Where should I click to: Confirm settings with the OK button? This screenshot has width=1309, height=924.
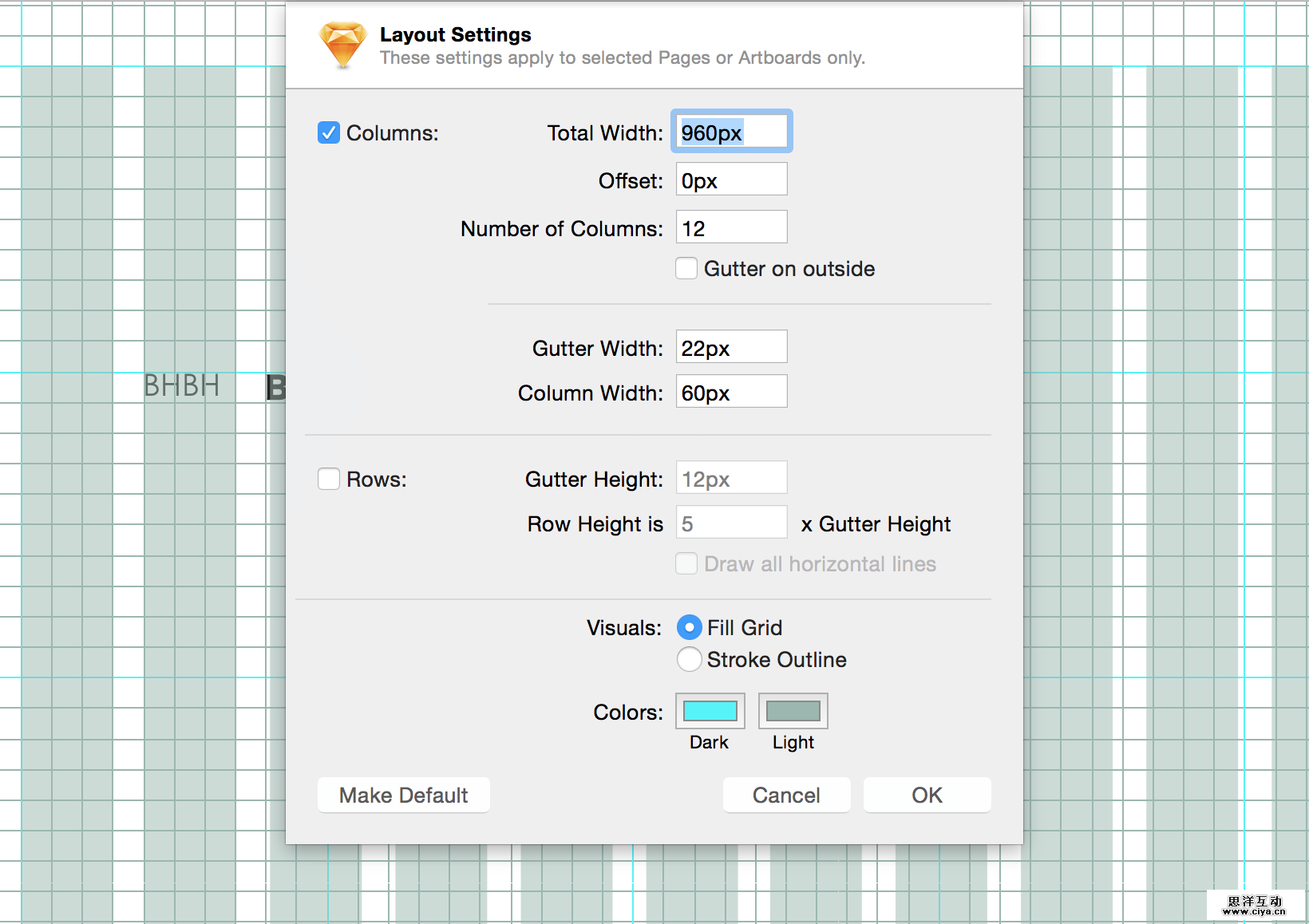(x=927, y=795)
